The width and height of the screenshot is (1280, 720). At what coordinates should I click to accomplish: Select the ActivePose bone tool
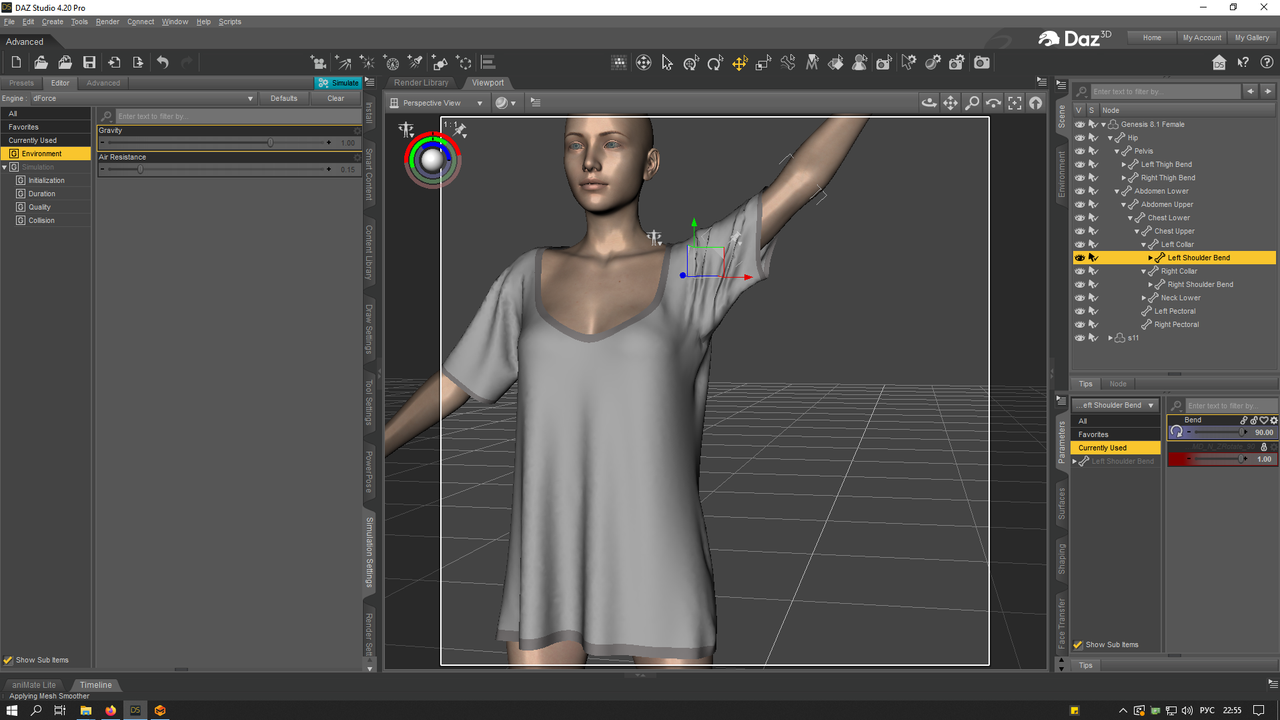(788, 62)
